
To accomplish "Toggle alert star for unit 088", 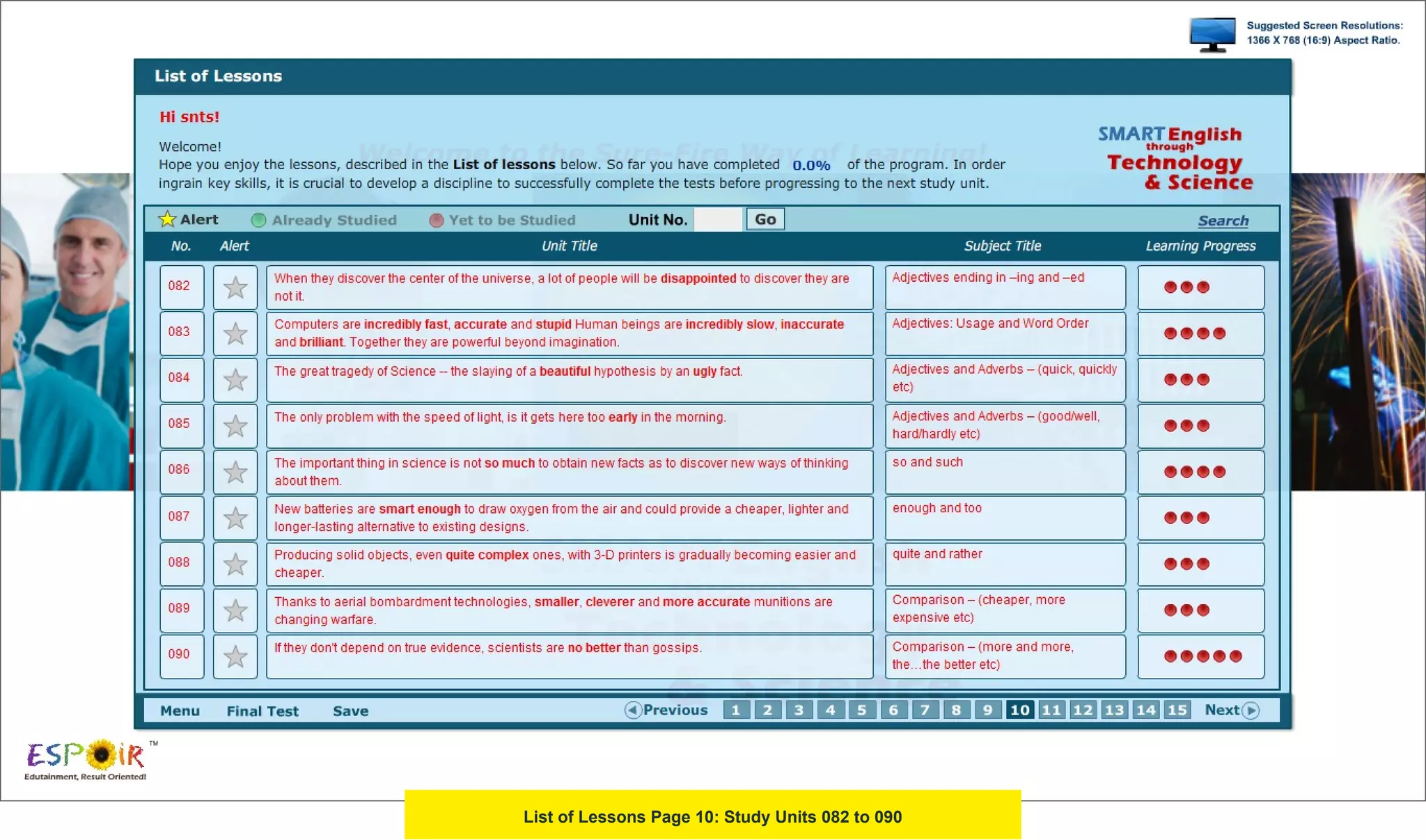I will (x=235, y=564).
